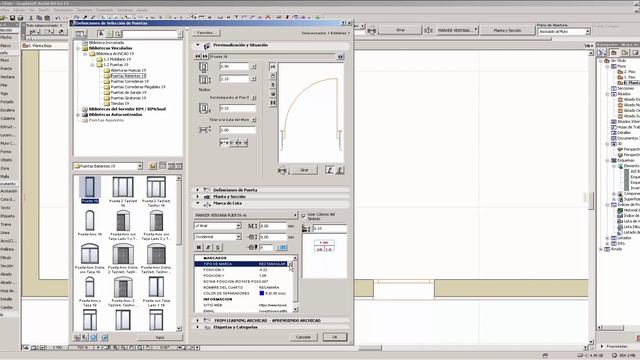Image resolution: width=640 pixels, height=360 pixels.
Task: Click the previous-object arrow beside Puerta 19 field
Action: coord(198,56)
